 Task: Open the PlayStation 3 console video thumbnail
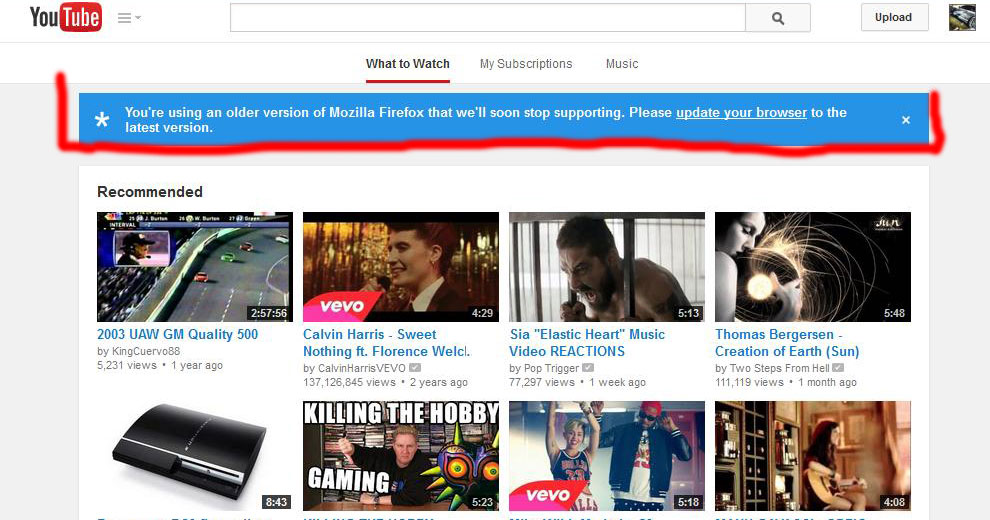[x=194, y=456]
